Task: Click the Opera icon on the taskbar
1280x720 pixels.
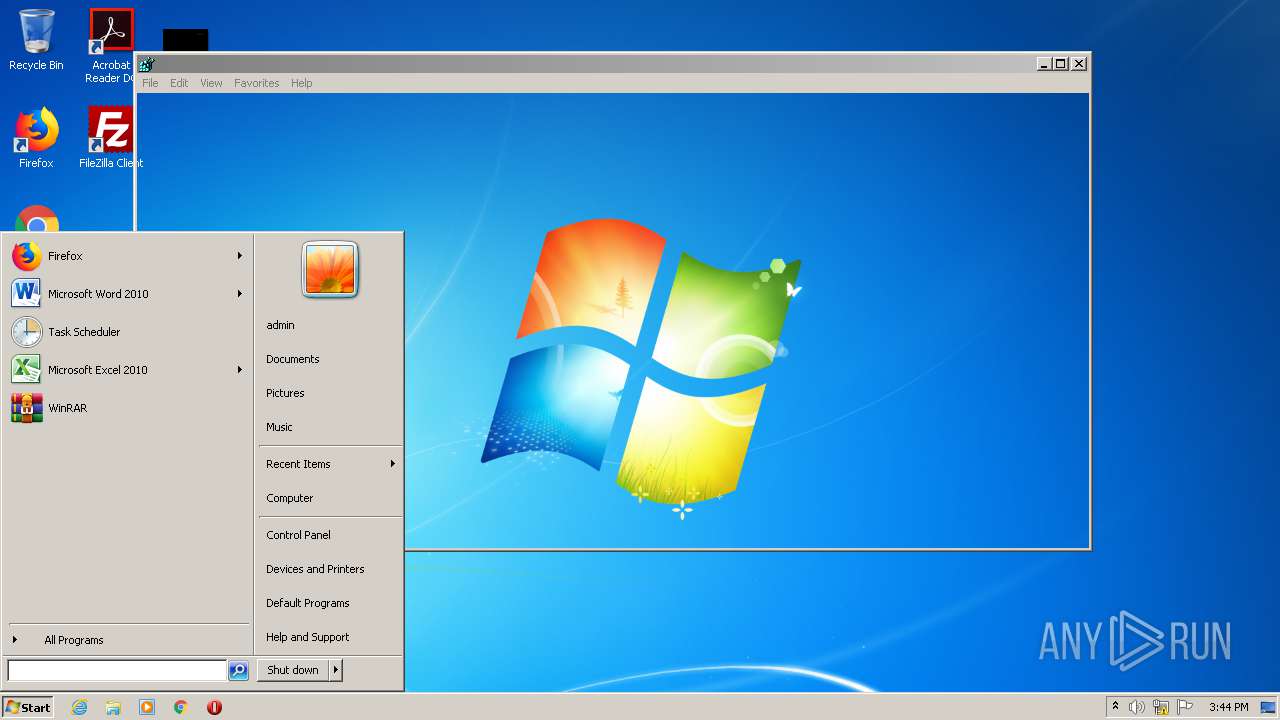Action: (x=214, y=707)
